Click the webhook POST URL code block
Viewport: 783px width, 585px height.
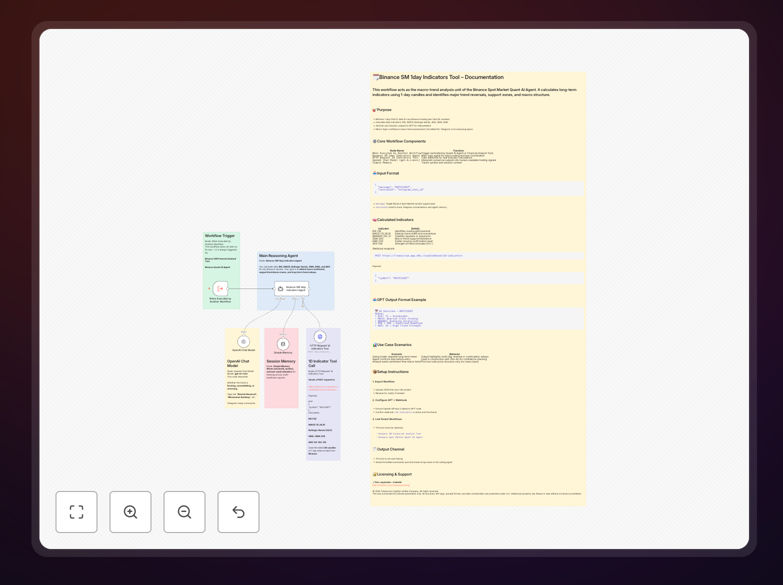point(478,256)
